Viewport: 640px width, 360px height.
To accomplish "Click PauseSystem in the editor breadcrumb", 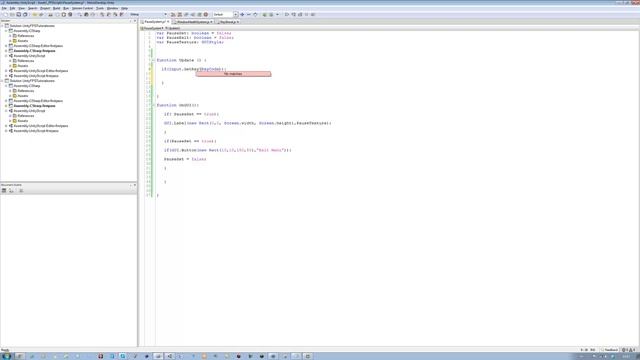I will coord(153,28).
